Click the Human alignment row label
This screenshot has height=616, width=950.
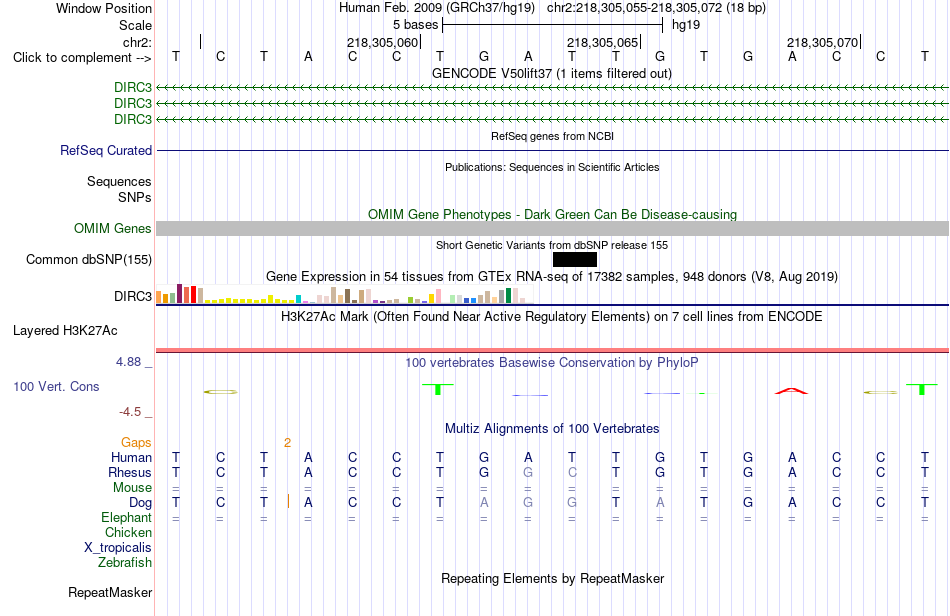click(x=131, y=457)
